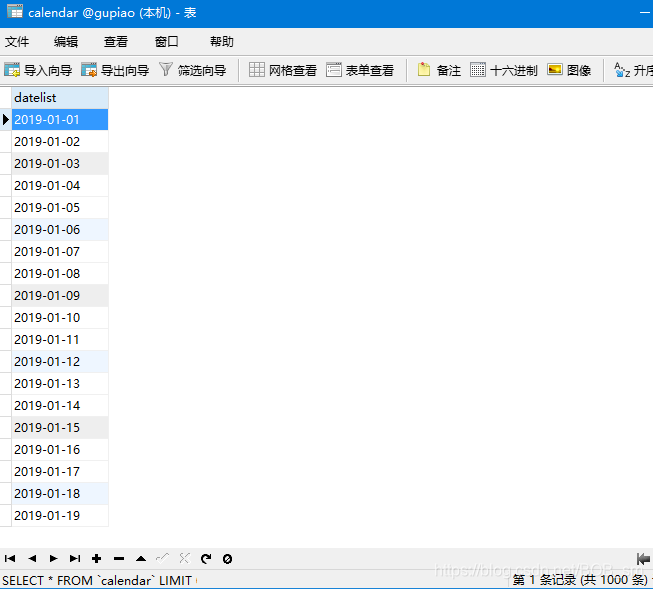Click the sort ascending A-Z icon
This screenshot has width=653, height=589.
tap(622, 70)
